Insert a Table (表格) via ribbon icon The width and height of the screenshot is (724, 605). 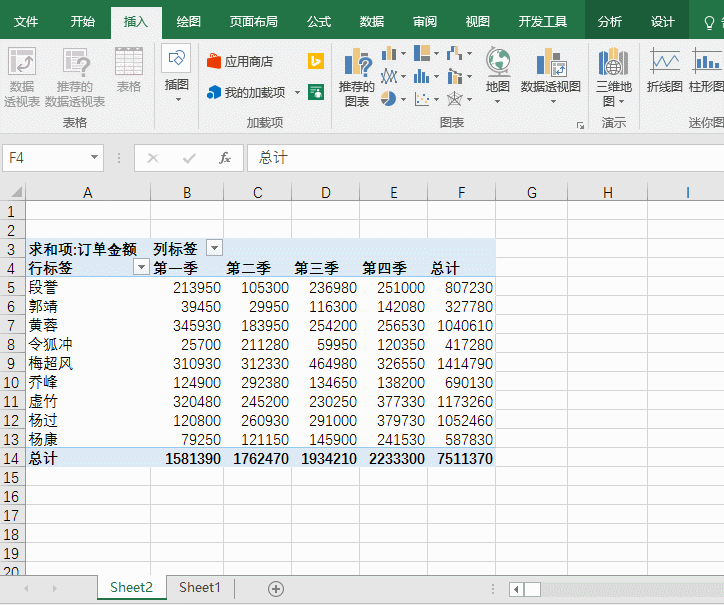point(128,69)
